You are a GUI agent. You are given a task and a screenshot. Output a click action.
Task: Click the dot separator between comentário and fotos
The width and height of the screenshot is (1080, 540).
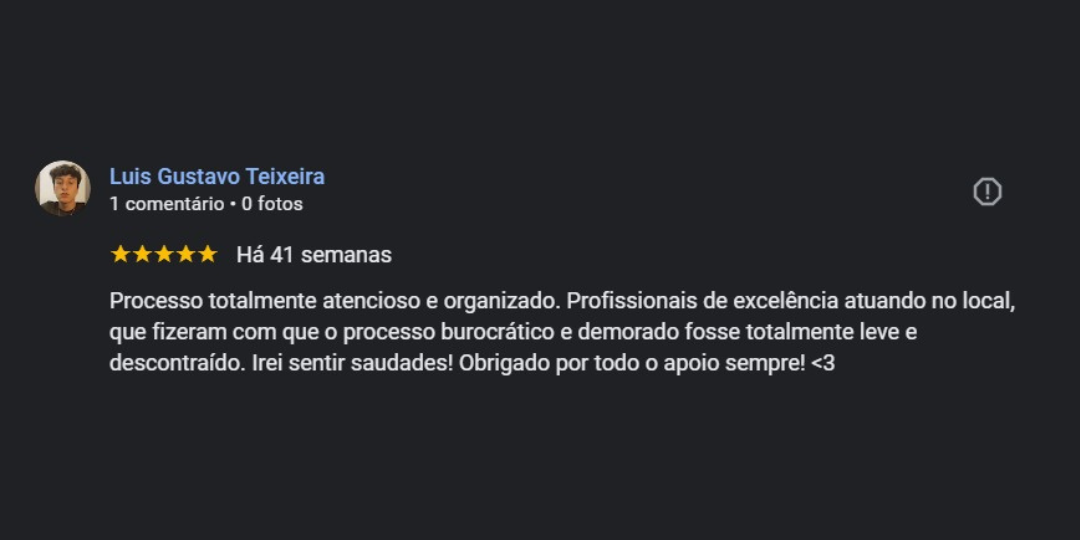click(233, 205)
